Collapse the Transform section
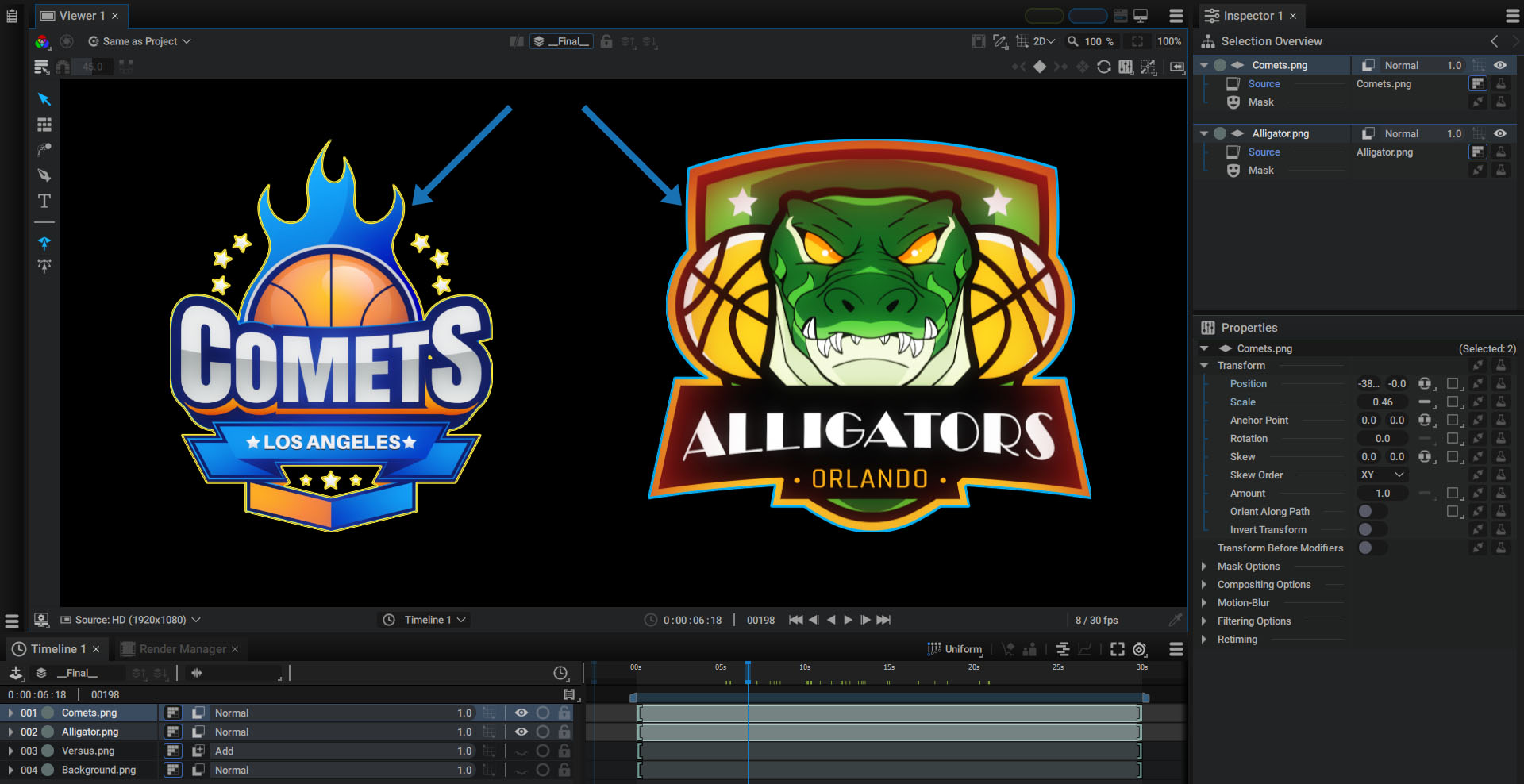Image resolution: width=1524 pixels, height=784 pixels. point(1204,365)
